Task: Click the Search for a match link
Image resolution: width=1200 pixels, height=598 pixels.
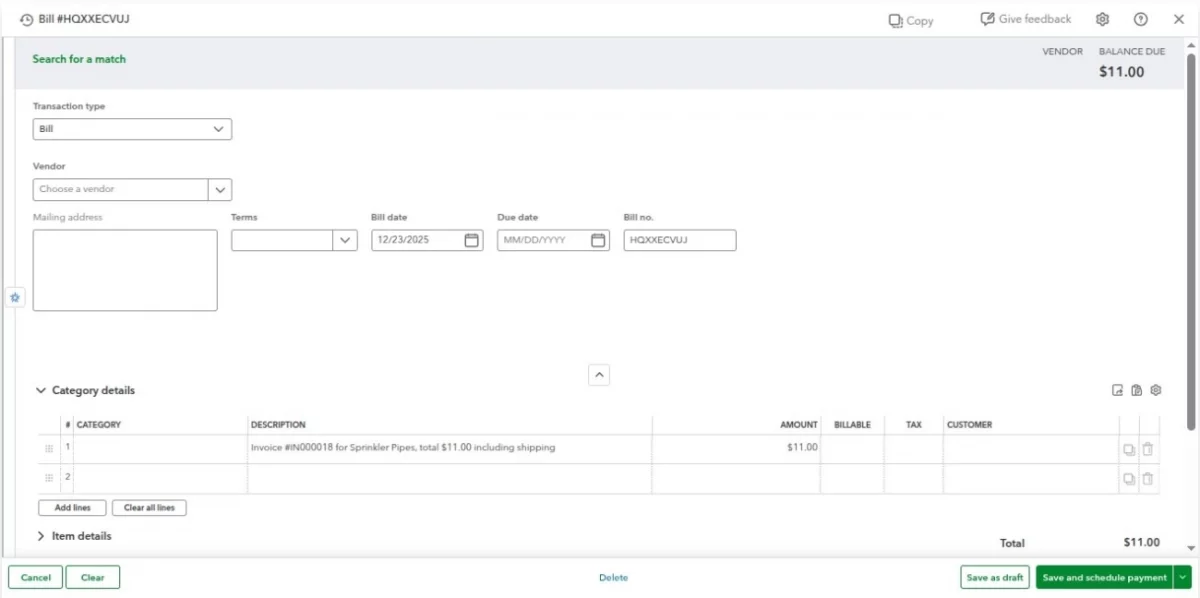Action: tap(79, 59)
